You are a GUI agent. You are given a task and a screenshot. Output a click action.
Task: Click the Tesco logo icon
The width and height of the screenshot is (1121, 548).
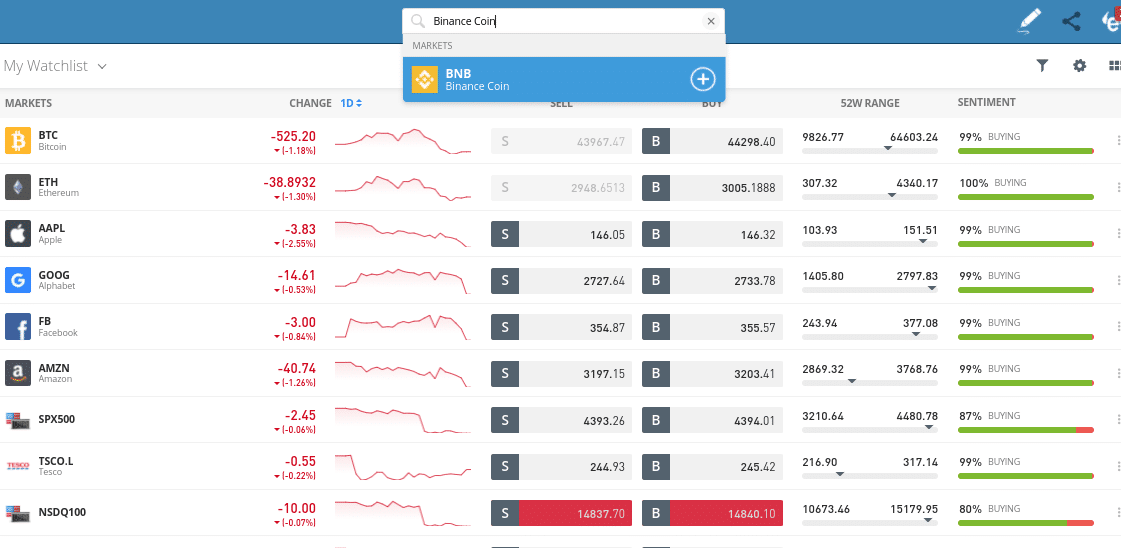pos(18,466)
